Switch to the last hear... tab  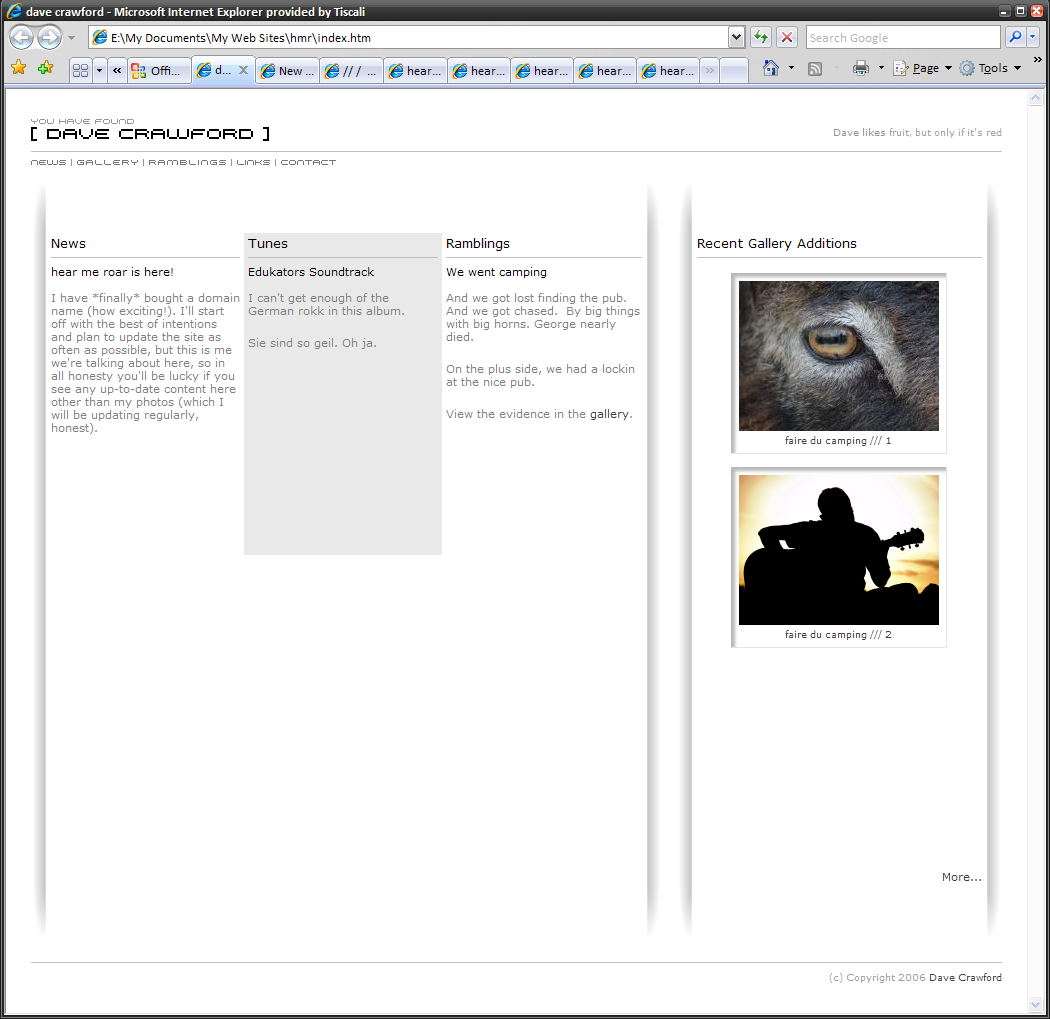point(668,70)
